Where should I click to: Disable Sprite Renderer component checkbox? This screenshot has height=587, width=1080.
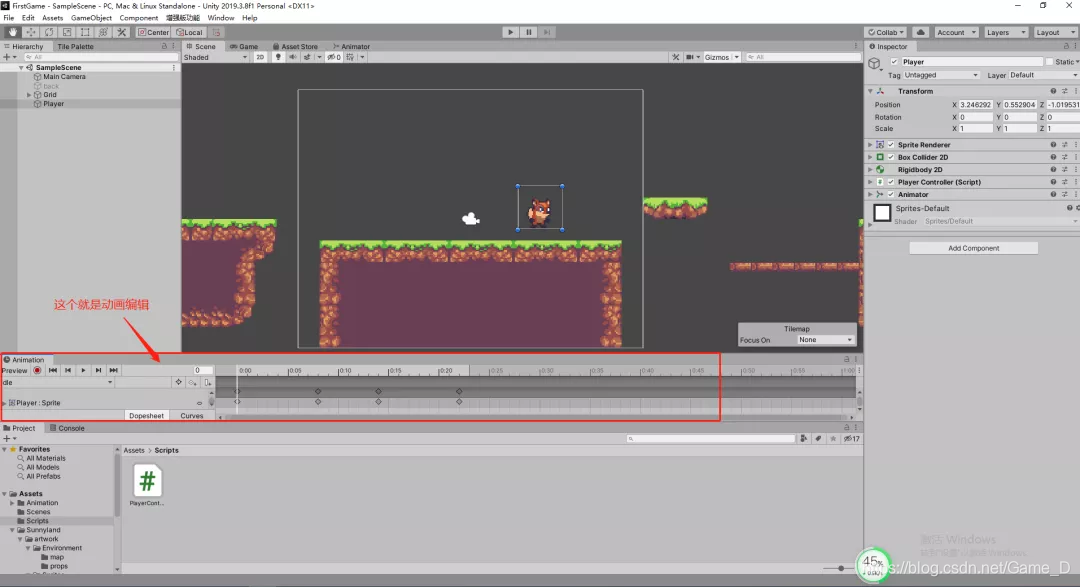pyautogui.click(x=891, y=145)
